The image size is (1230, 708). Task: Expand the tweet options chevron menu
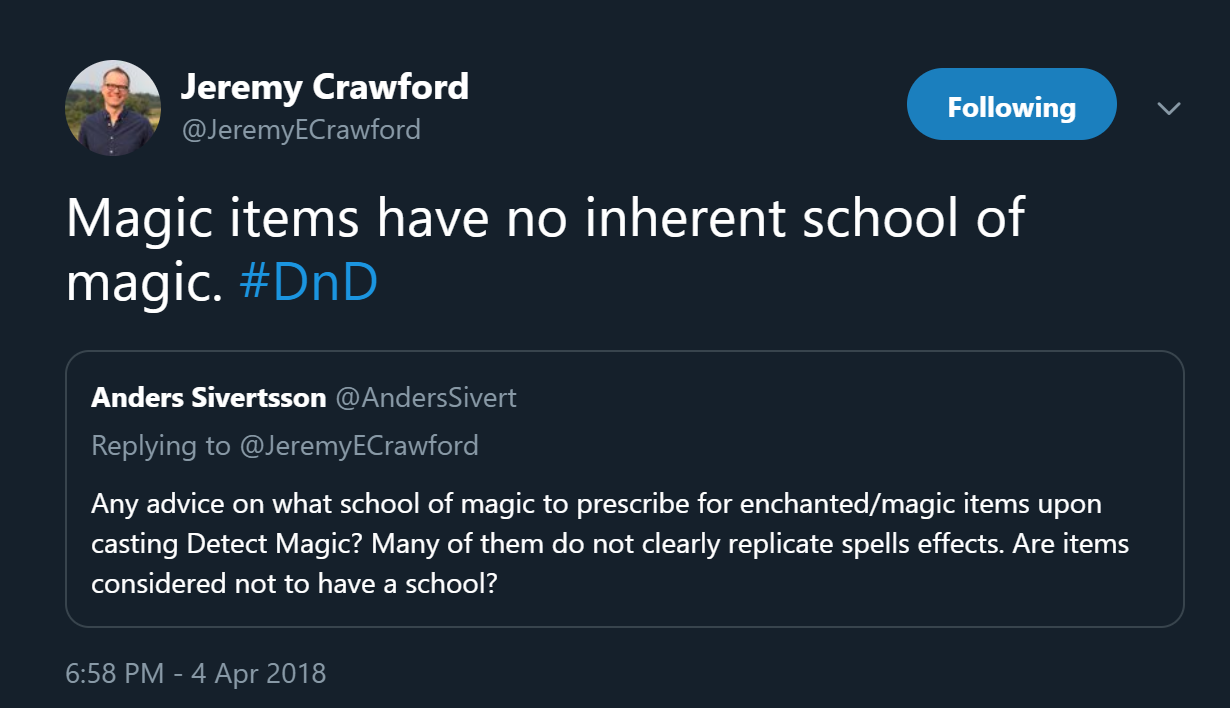pos(1169,108)
